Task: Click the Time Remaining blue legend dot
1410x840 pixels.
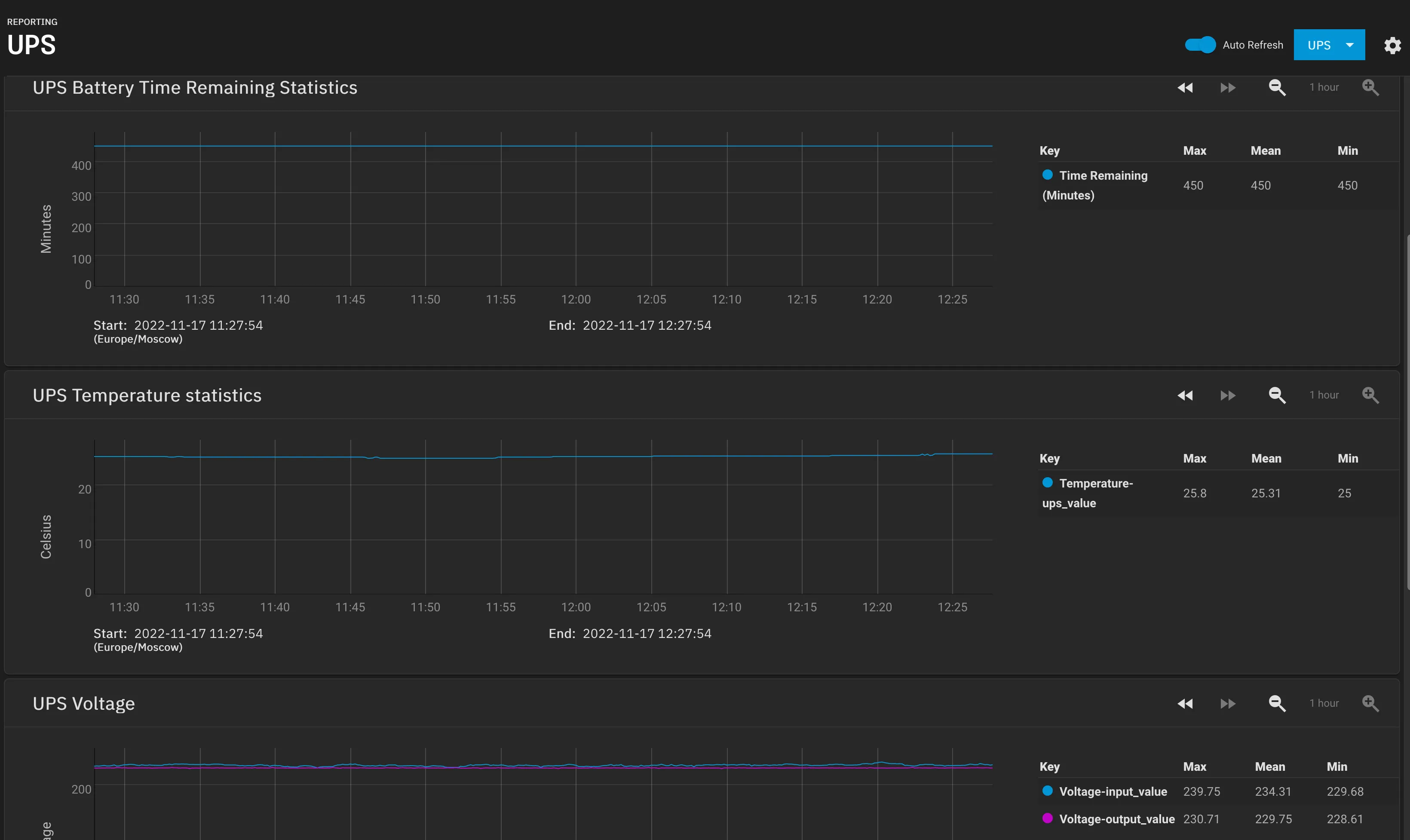Action: (1047, 175)
